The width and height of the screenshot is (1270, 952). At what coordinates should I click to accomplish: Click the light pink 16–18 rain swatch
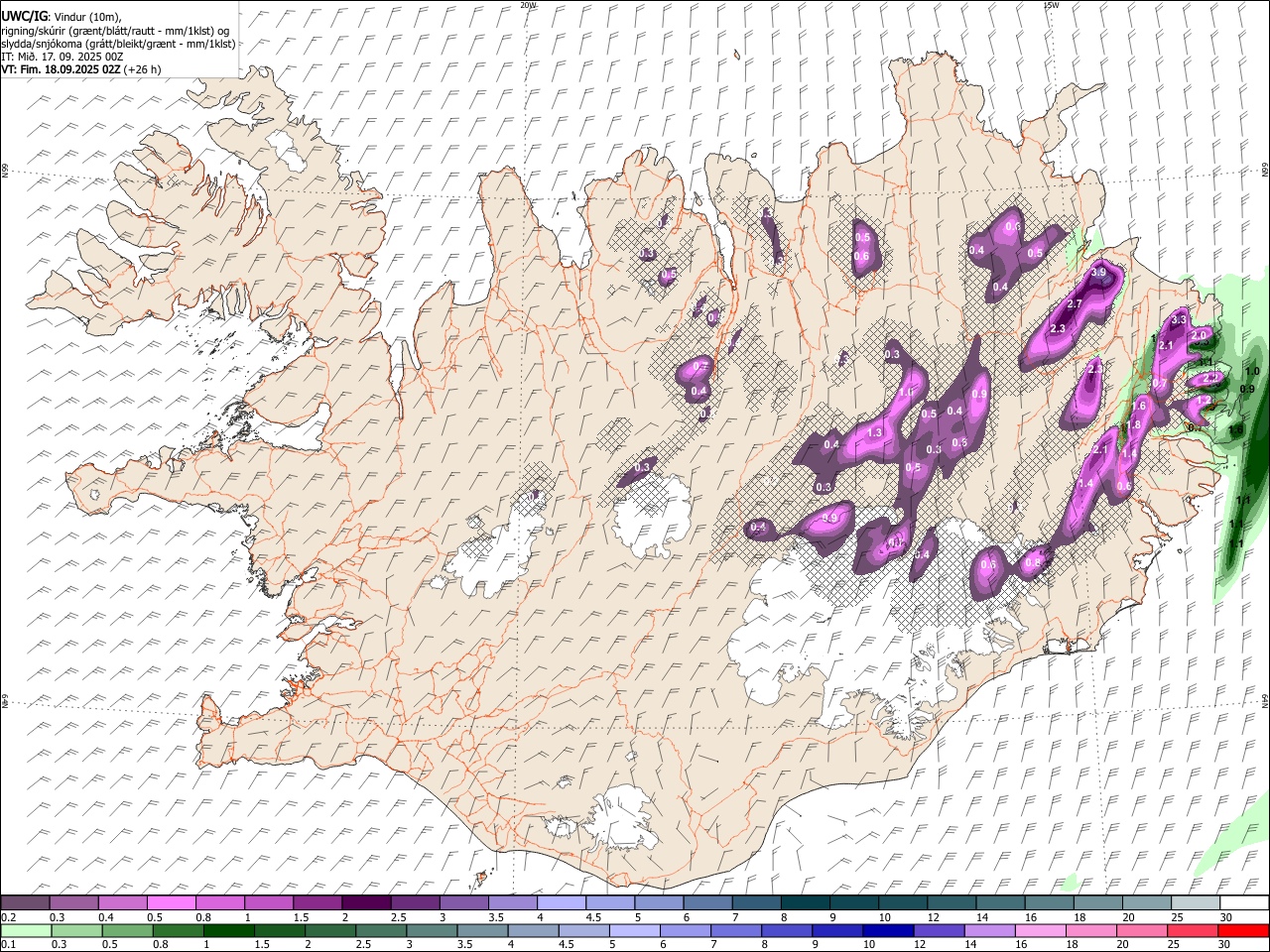pyautogui.click(x=1040, y=930)
